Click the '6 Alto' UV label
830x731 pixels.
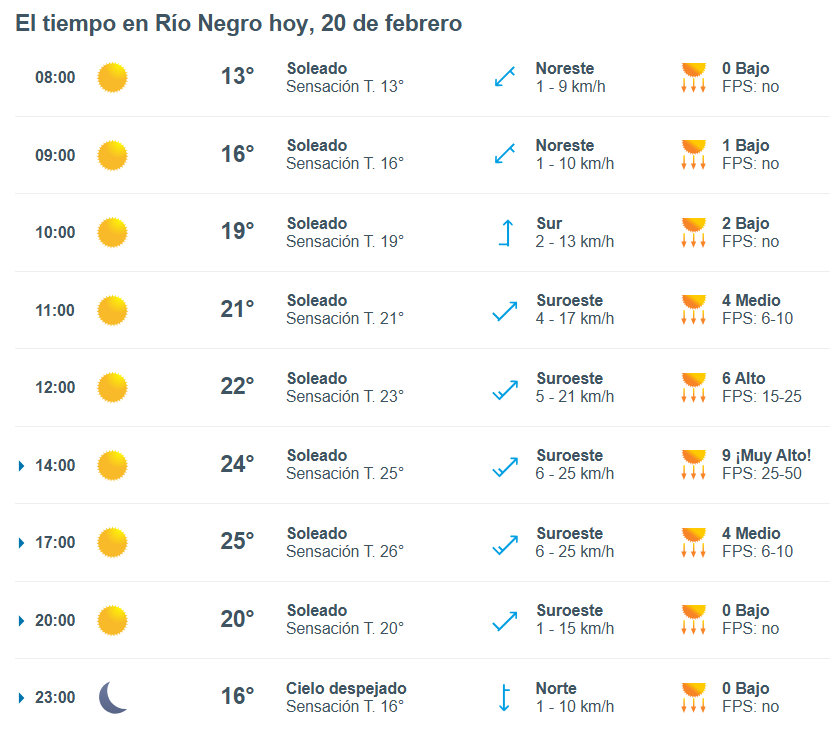[743, 378]
